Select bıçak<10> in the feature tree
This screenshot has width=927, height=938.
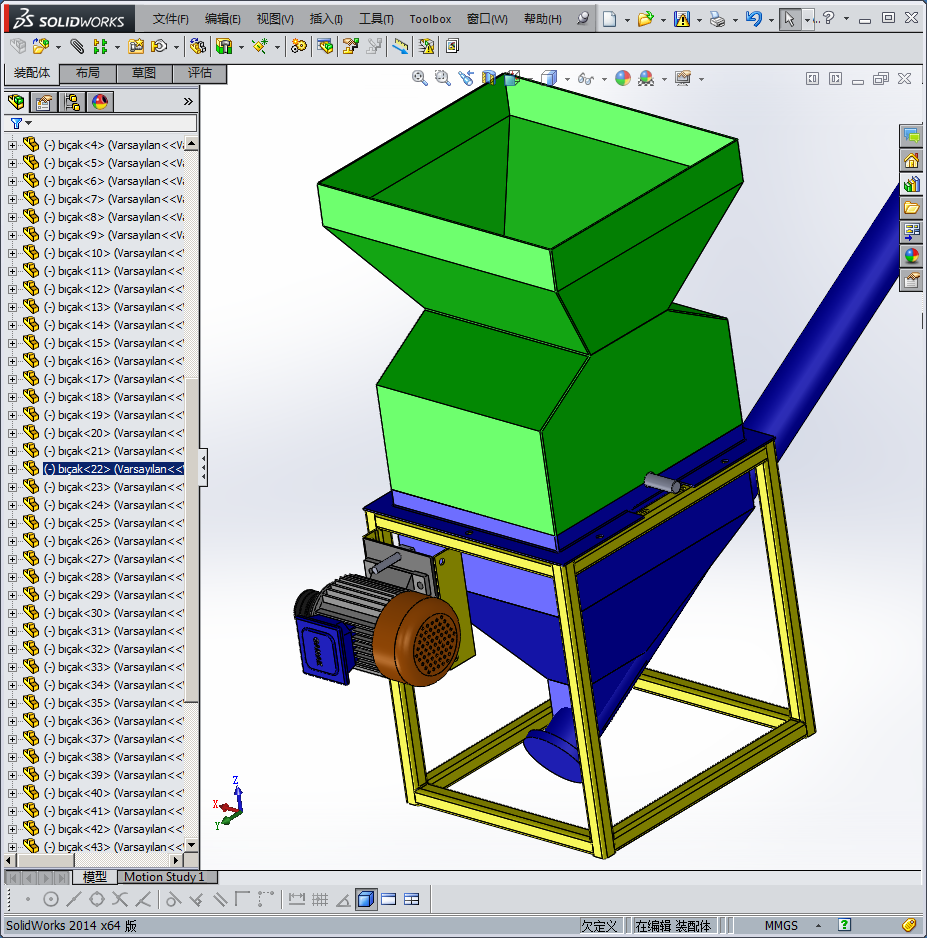click(114, 253)
